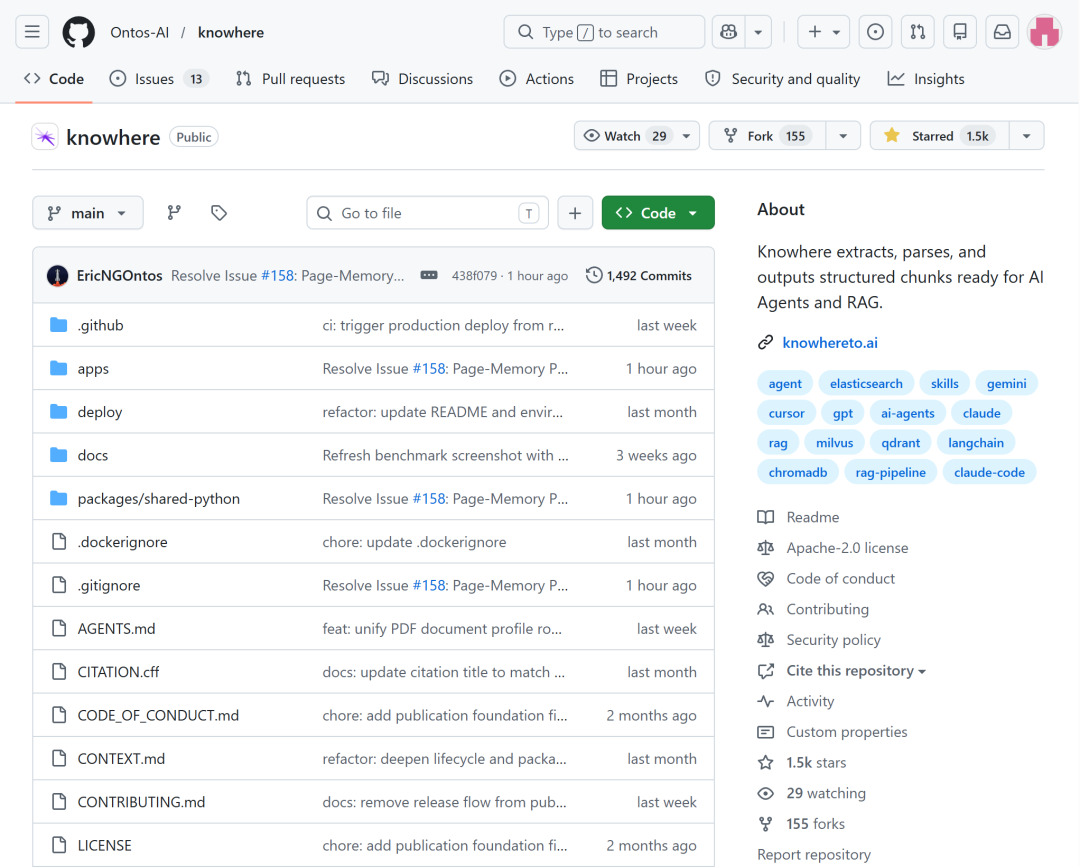Image resolution: width=1080 pixels, height=867 pixels.
Task: Focus the Type / to search box
Action: (604, 32)
